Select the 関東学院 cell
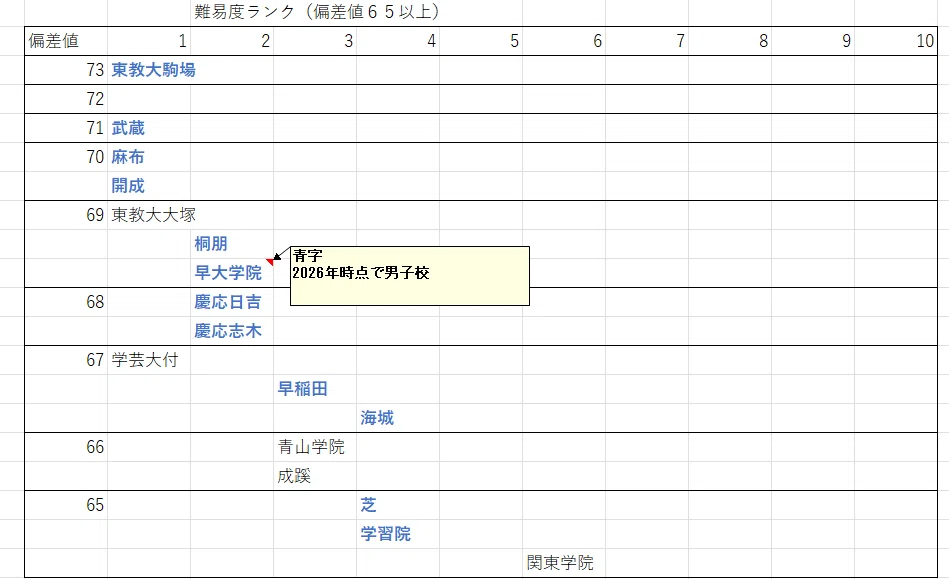The image size is (949, 579). (564, 563)
